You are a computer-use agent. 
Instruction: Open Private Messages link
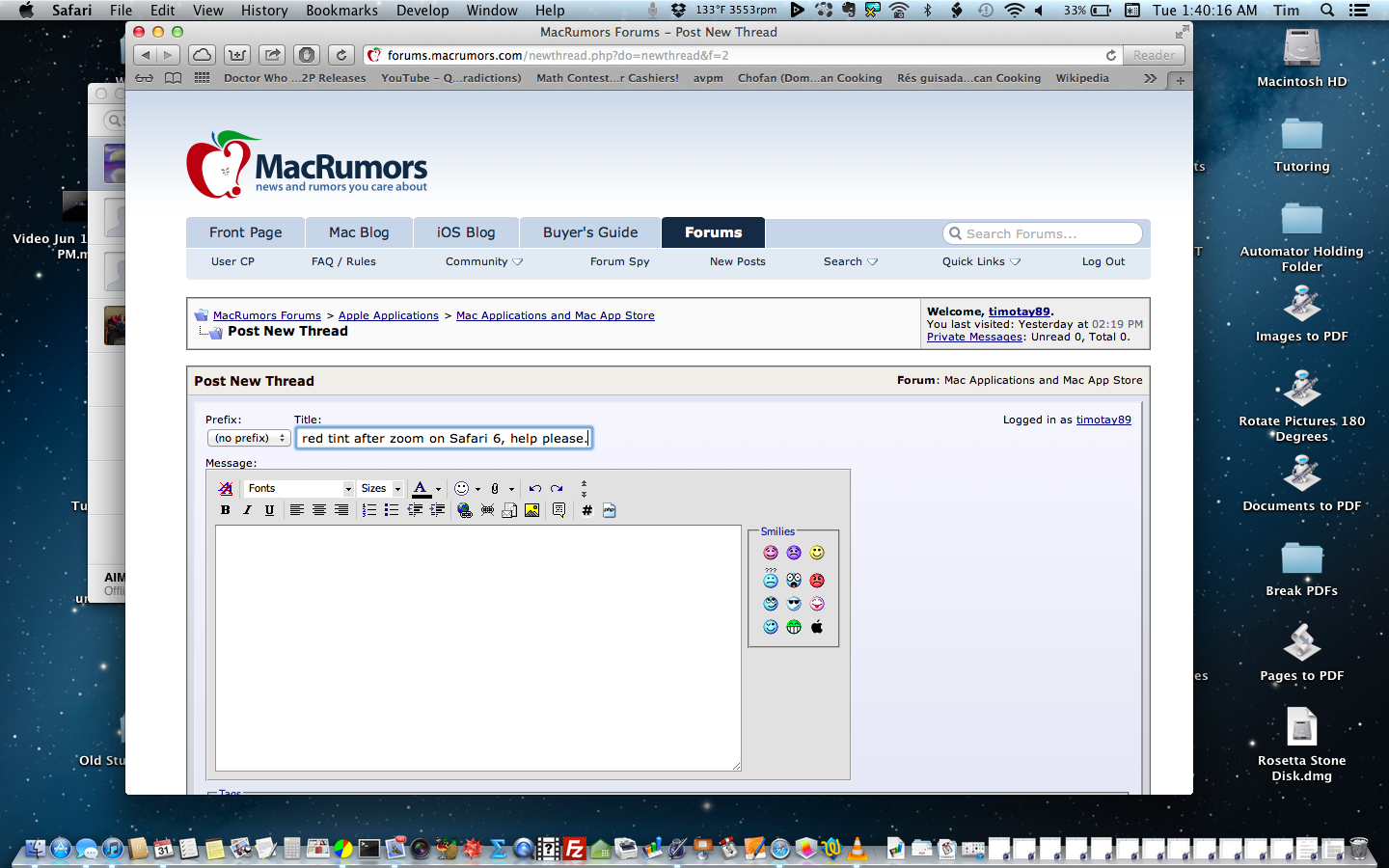(x=974, y=337)
